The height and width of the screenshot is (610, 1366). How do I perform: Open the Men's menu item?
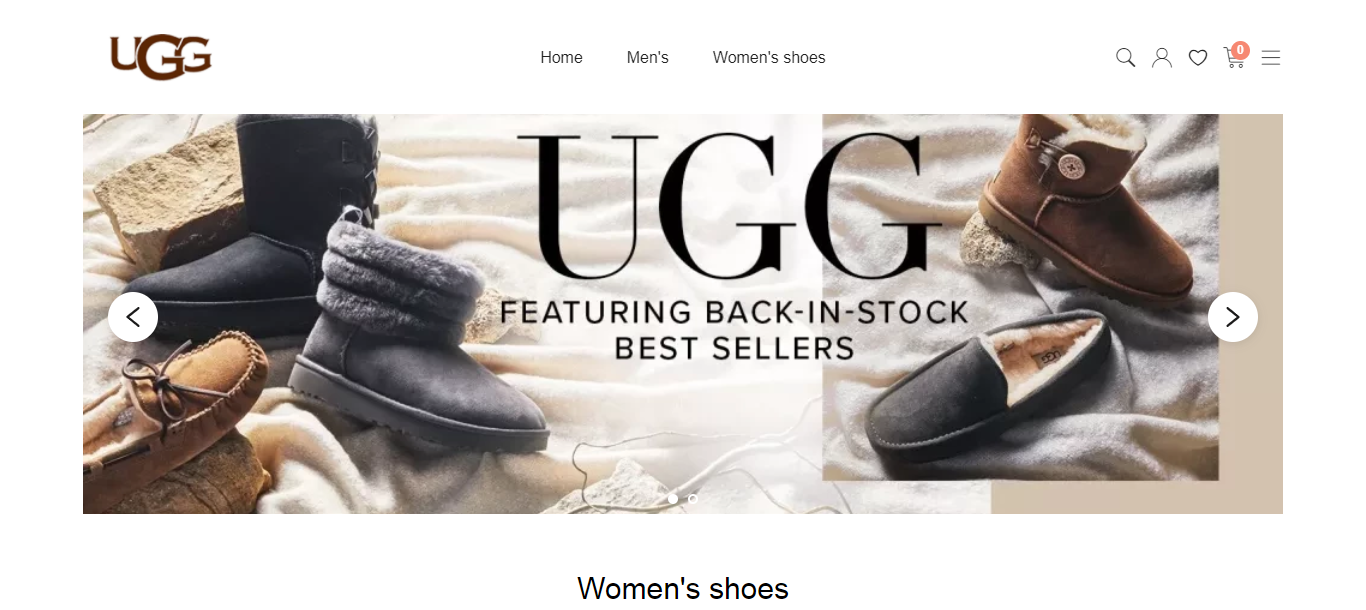pyautogui.click(x=647, y=58)
